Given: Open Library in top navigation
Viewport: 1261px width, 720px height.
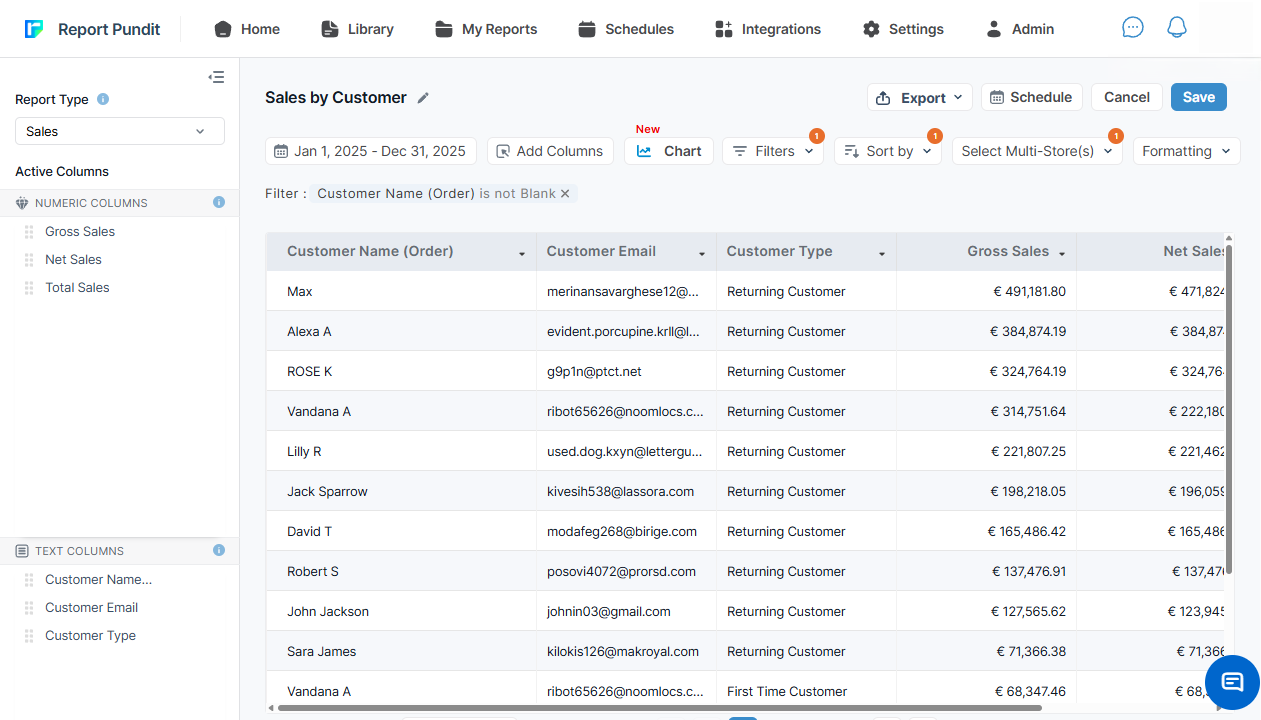Looking at the screenshot, I should click(357, 29).
